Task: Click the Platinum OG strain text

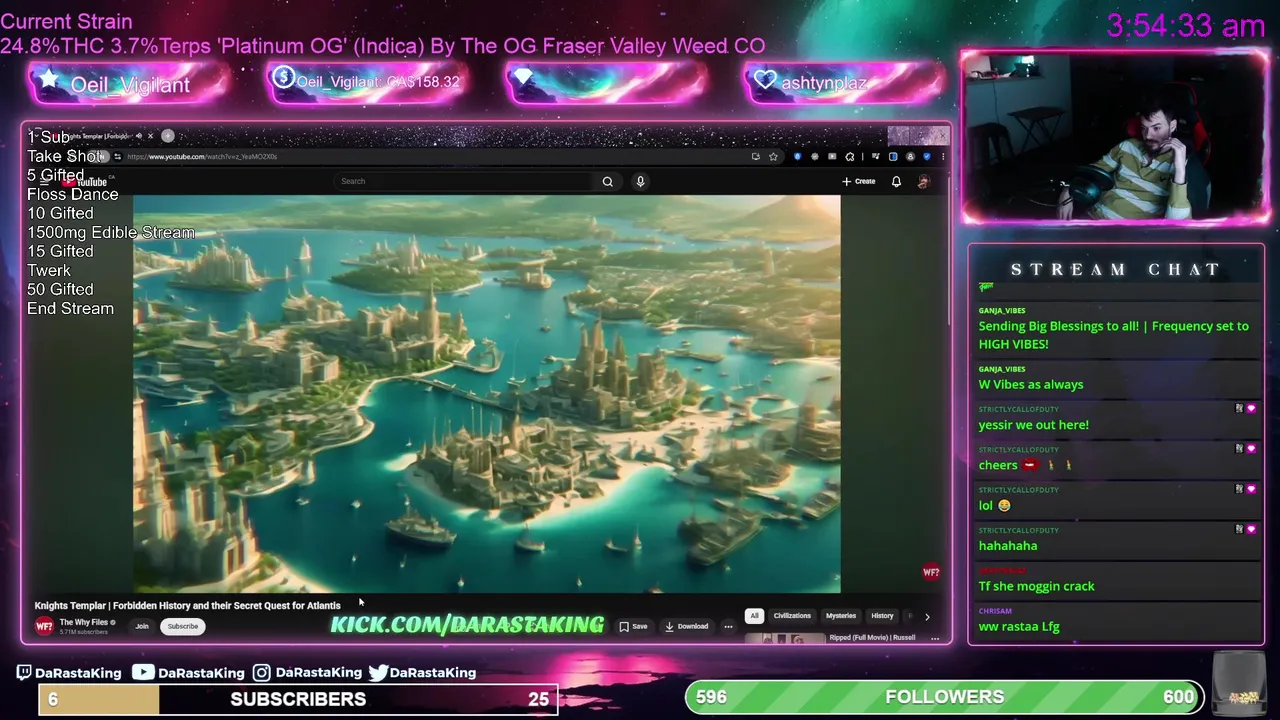Action: coord(383,46)
